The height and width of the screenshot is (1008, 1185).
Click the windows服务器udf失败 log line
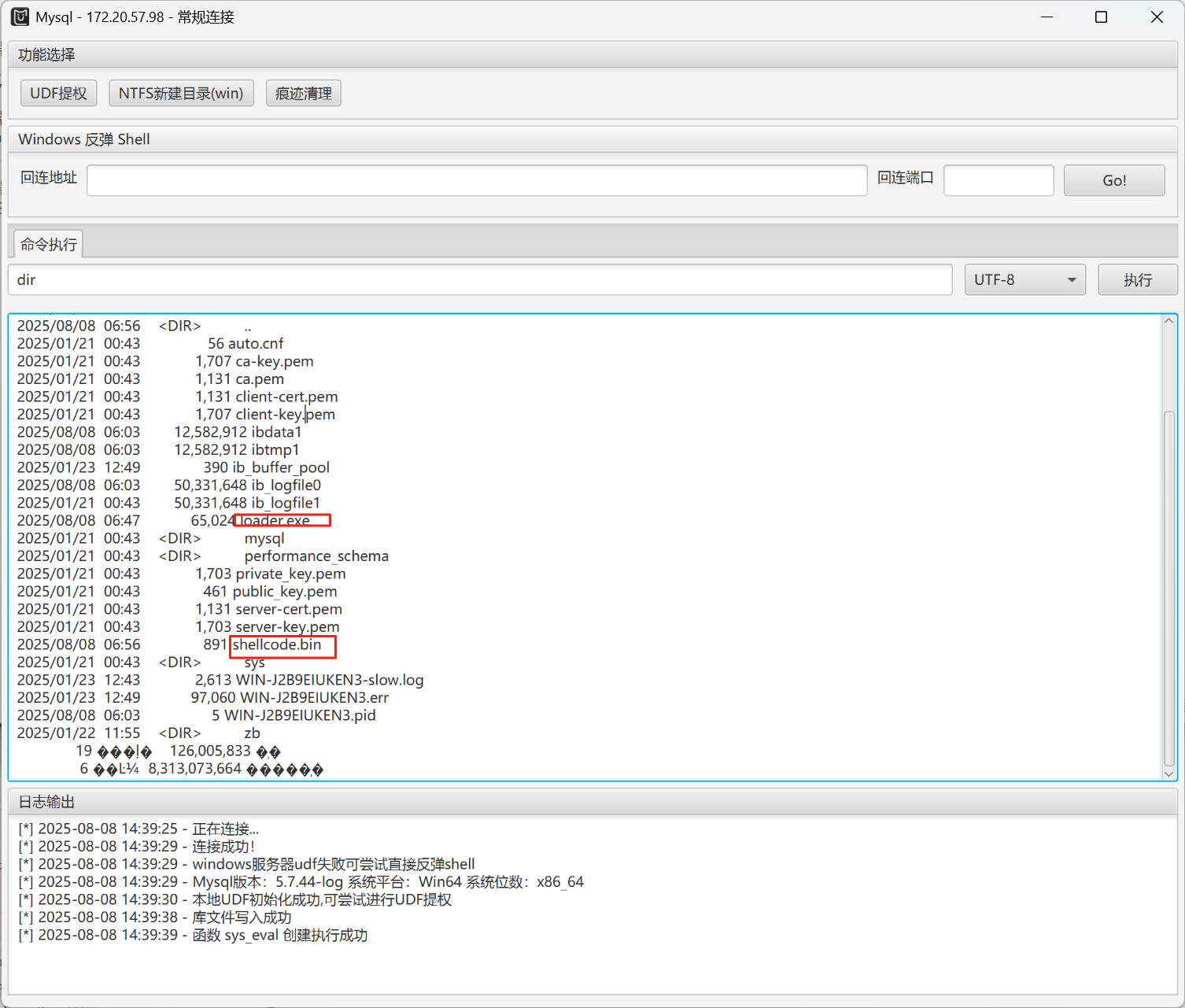click(x=246, y=864)
